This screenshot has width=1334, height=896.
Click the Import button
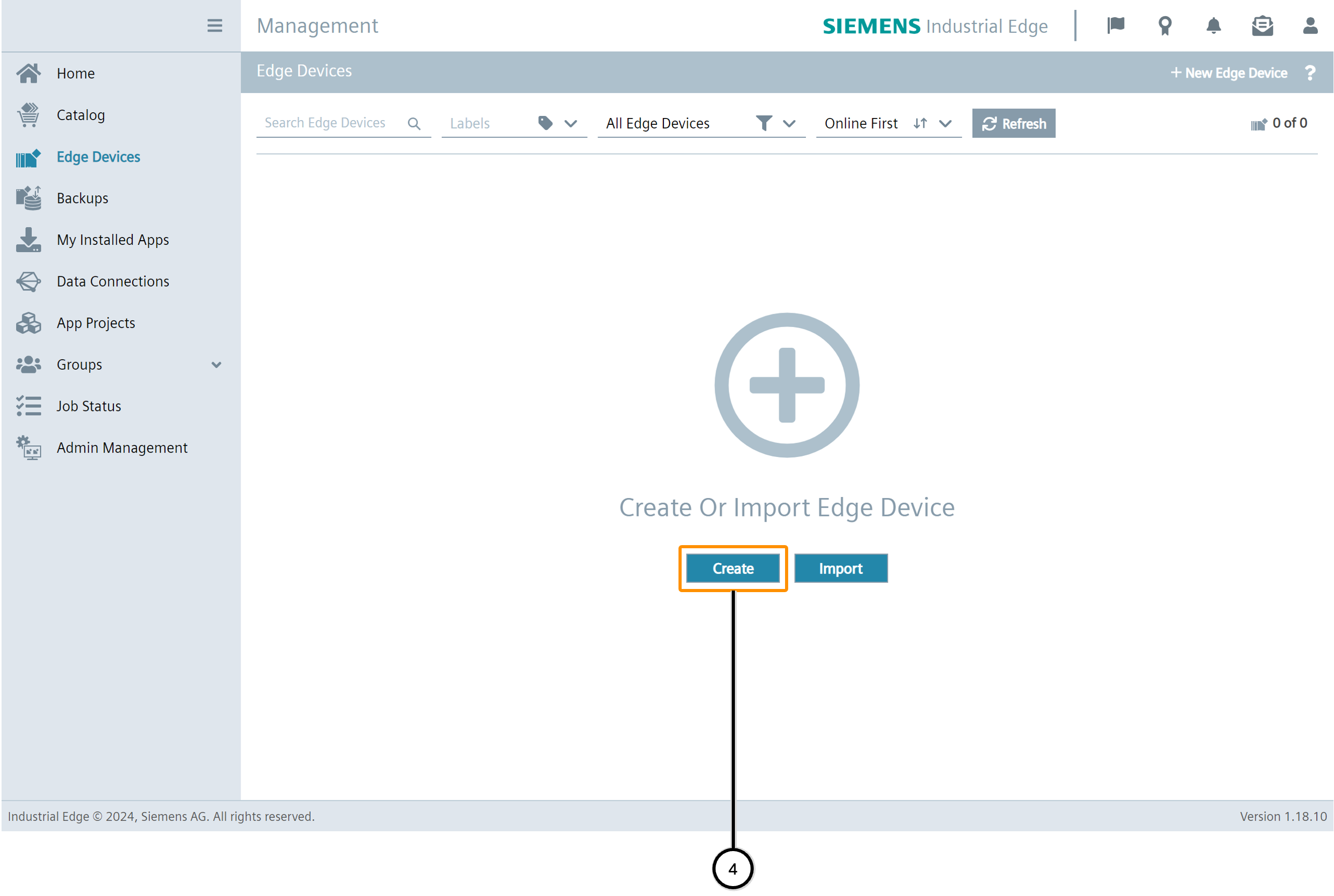[x=840, y=569]
